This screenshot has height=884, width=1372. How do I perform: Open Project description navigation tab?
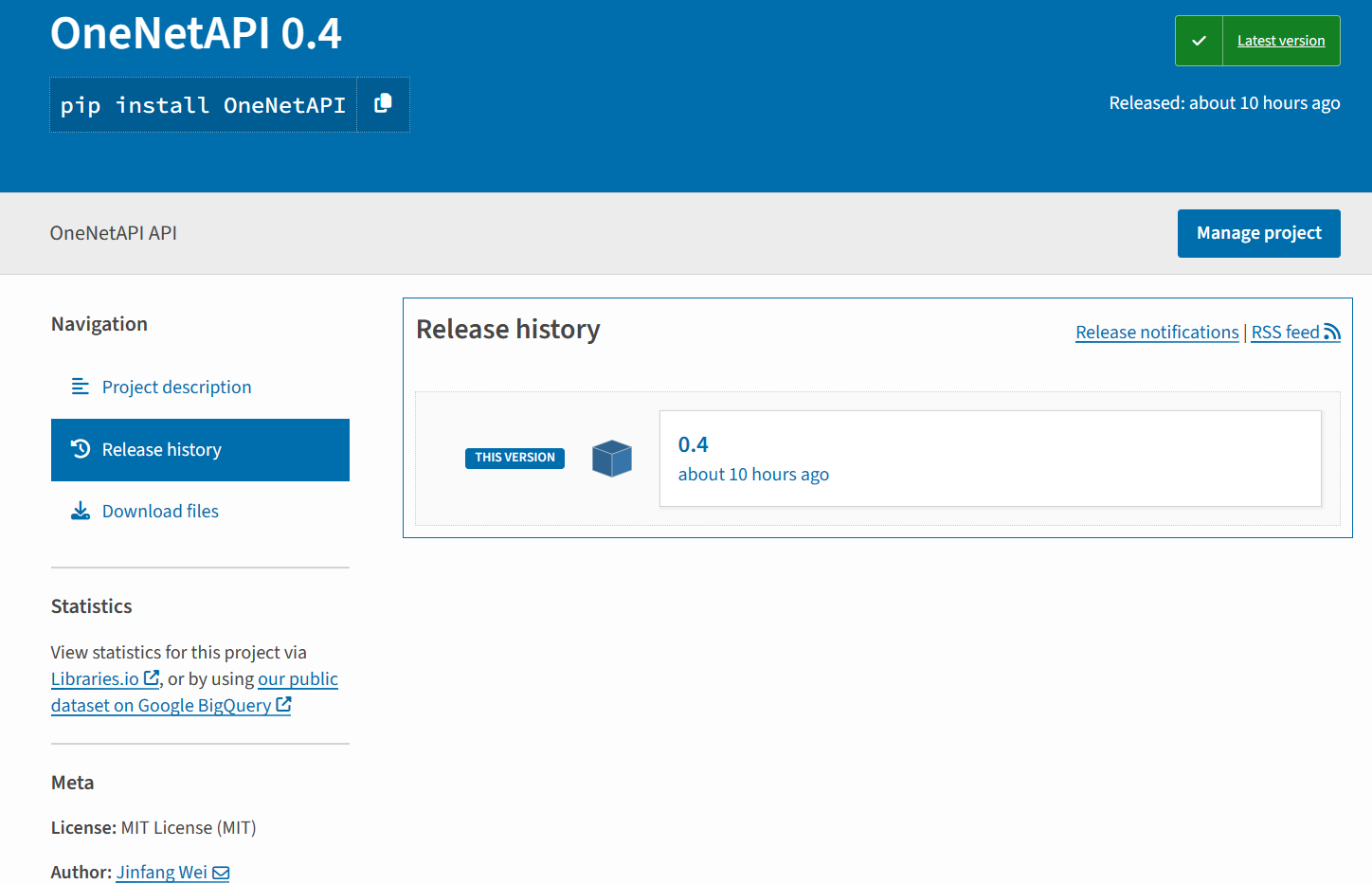coord(200,388)
